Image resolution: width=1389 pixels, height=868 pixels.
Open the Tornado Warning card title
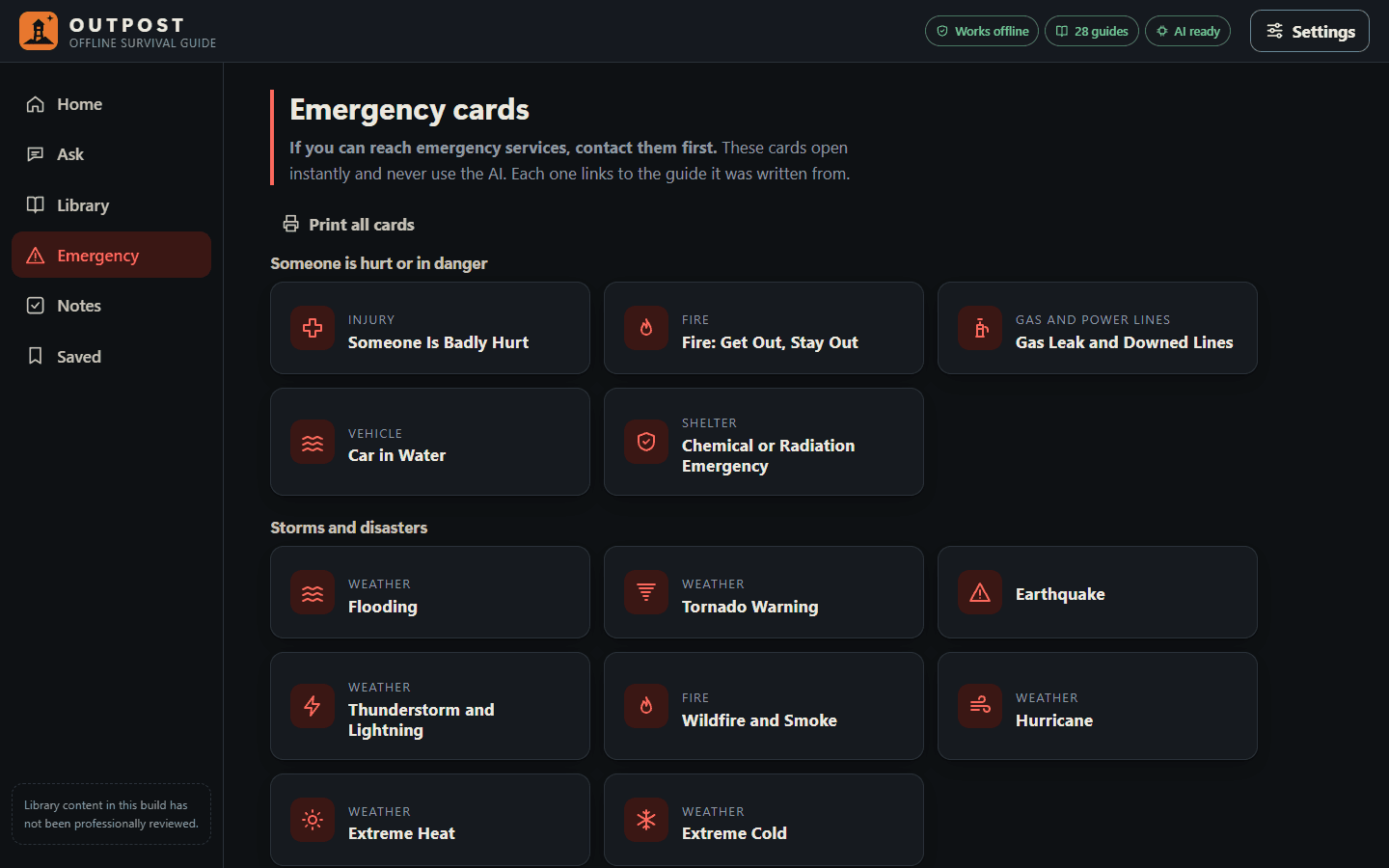click(749, 607)
